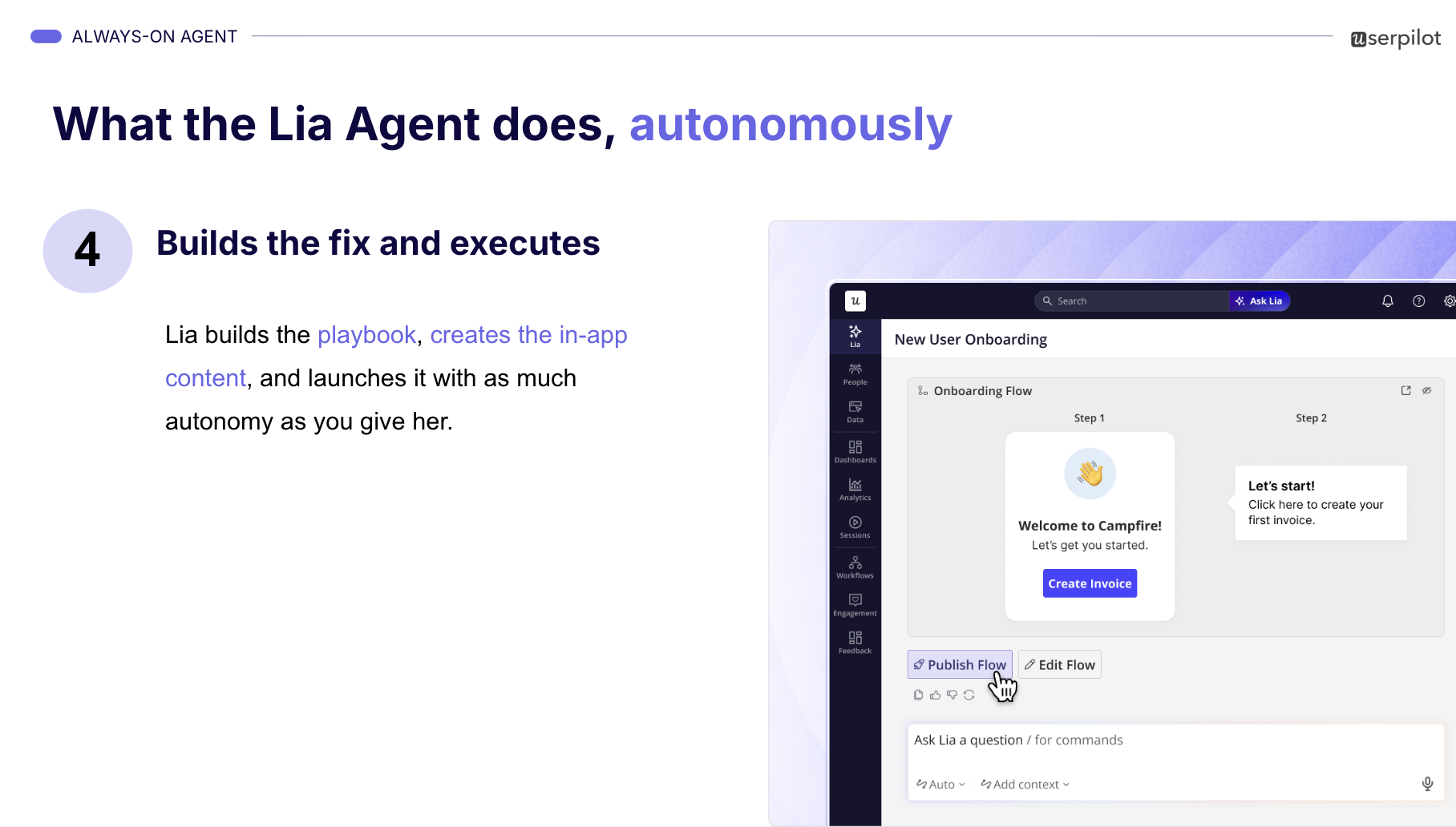Give a thumbs up to Lia's flow
1456x827 pixels.
(x=935, y=695)
